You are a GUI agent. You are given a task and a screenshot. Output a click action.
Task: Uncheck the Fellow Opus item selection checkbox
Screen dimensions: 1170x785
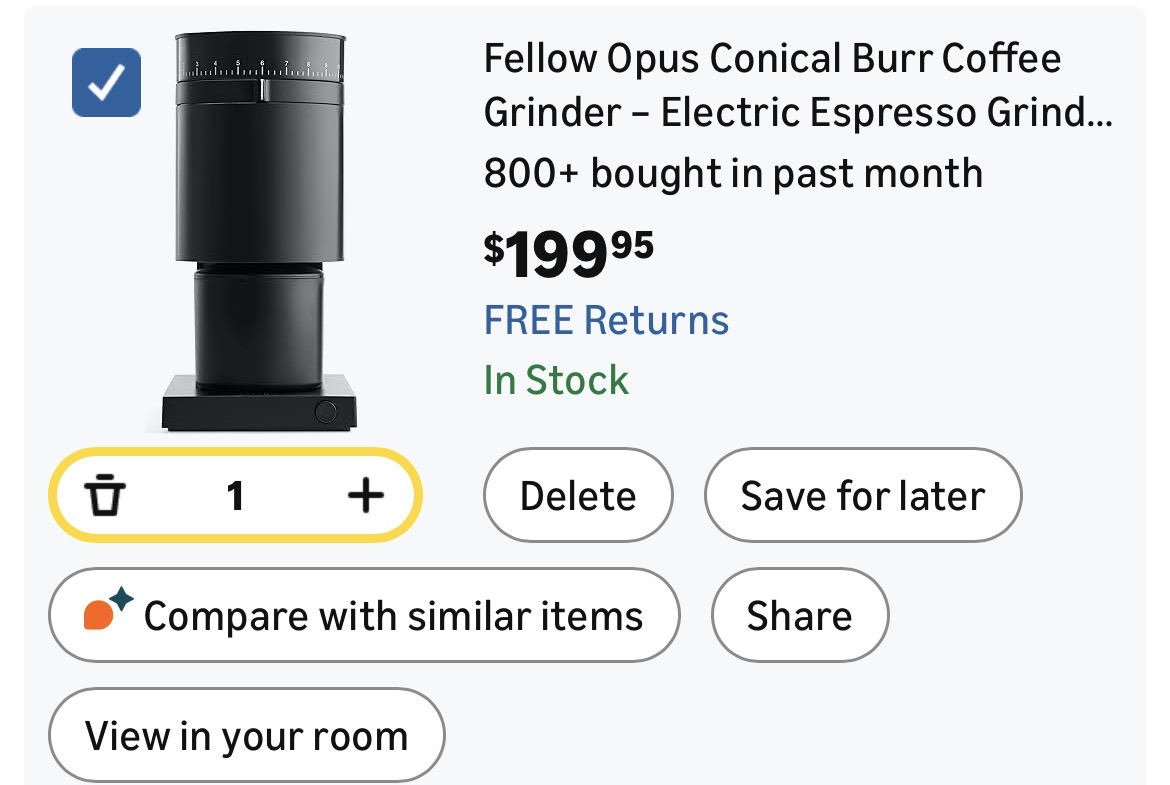pos(106,82)
